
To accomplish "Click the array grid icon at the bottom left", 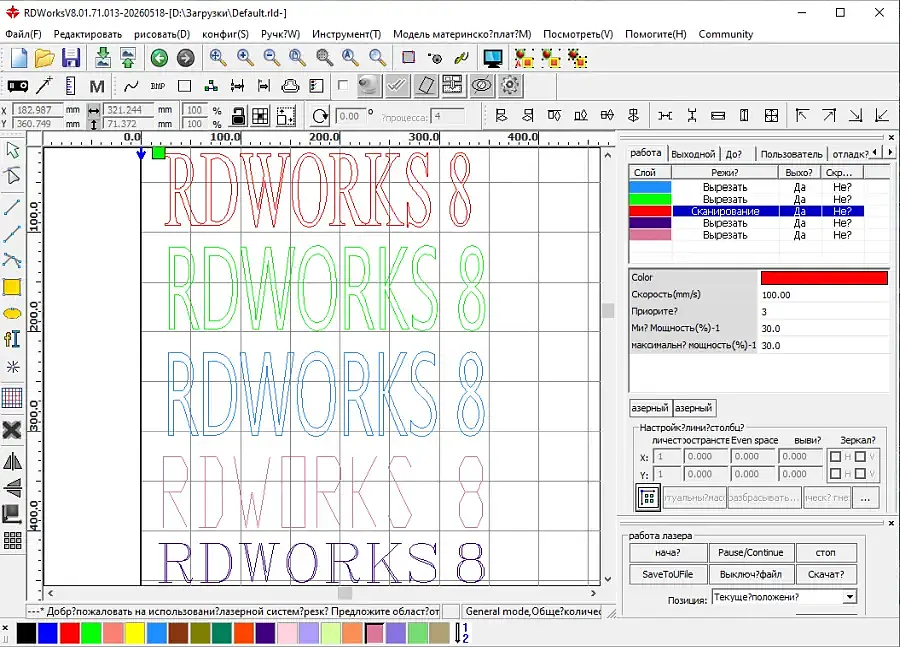I will (x=12, y=541).
